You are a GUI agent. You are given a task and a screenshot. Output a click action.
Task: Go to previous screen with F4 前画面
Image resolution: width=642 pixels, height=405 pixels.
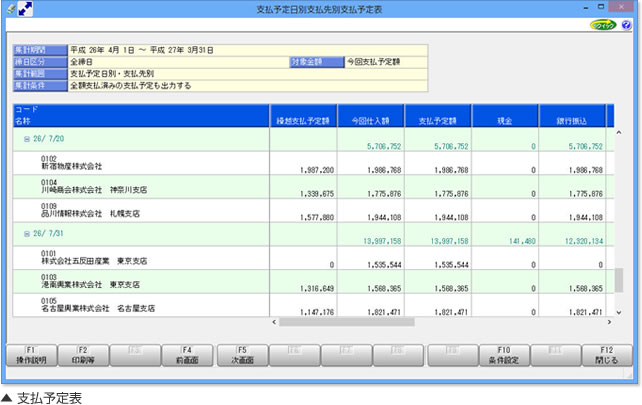(x=185, y=356)
